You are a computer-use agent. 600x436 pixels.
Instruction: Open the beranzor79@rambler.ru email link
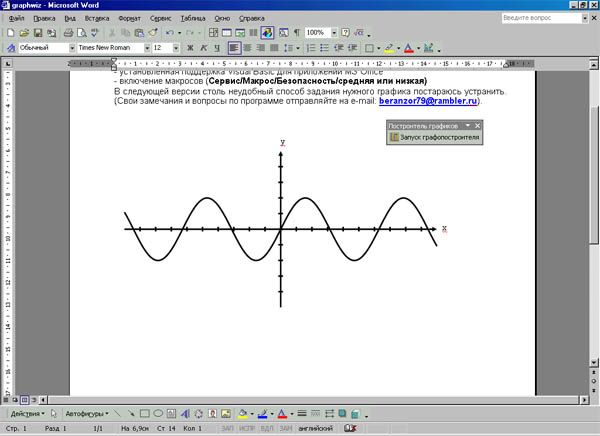point(428,101)
